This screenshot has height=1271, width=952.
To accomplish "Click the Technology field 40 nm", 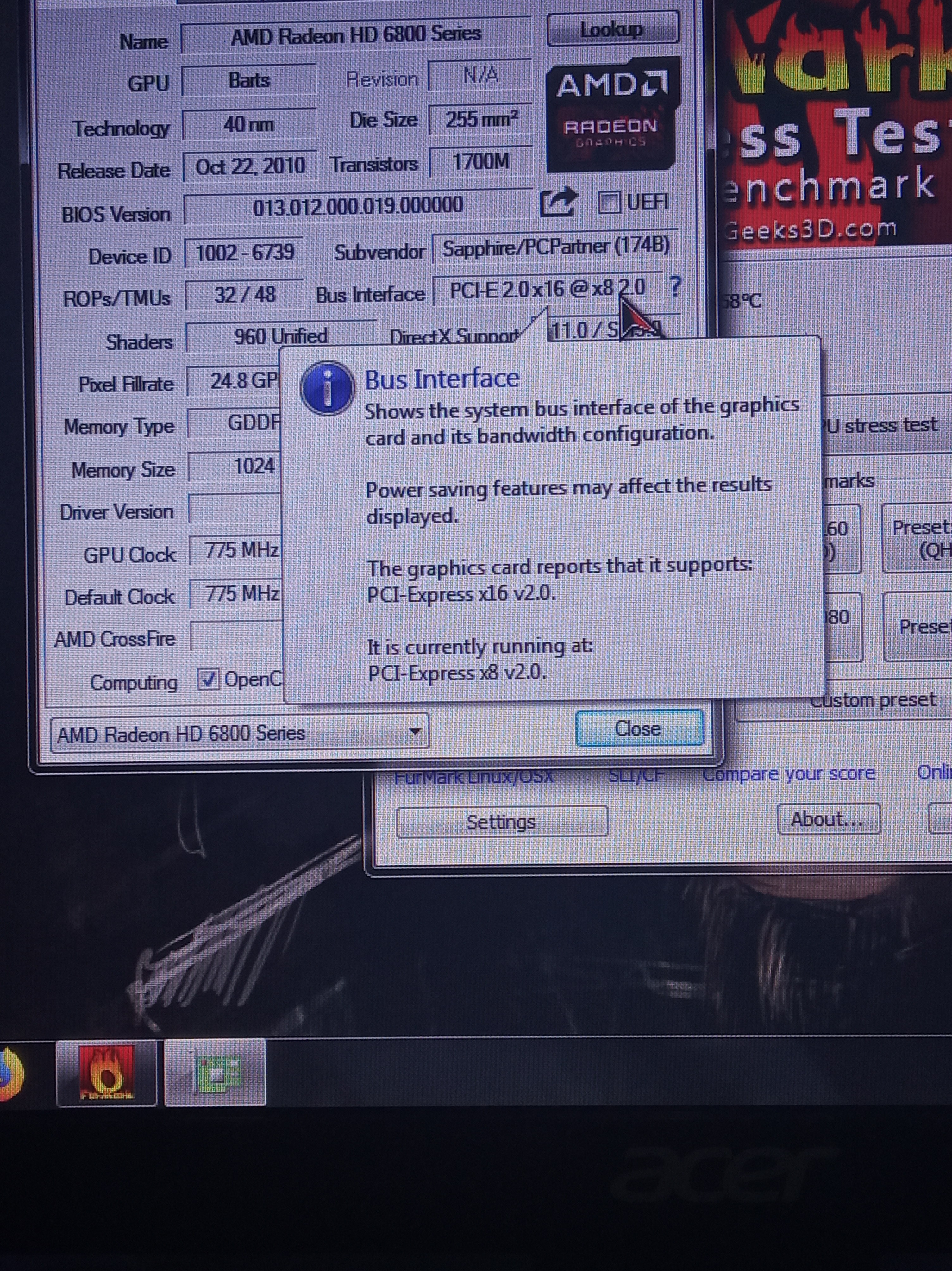I will [249, 123].
